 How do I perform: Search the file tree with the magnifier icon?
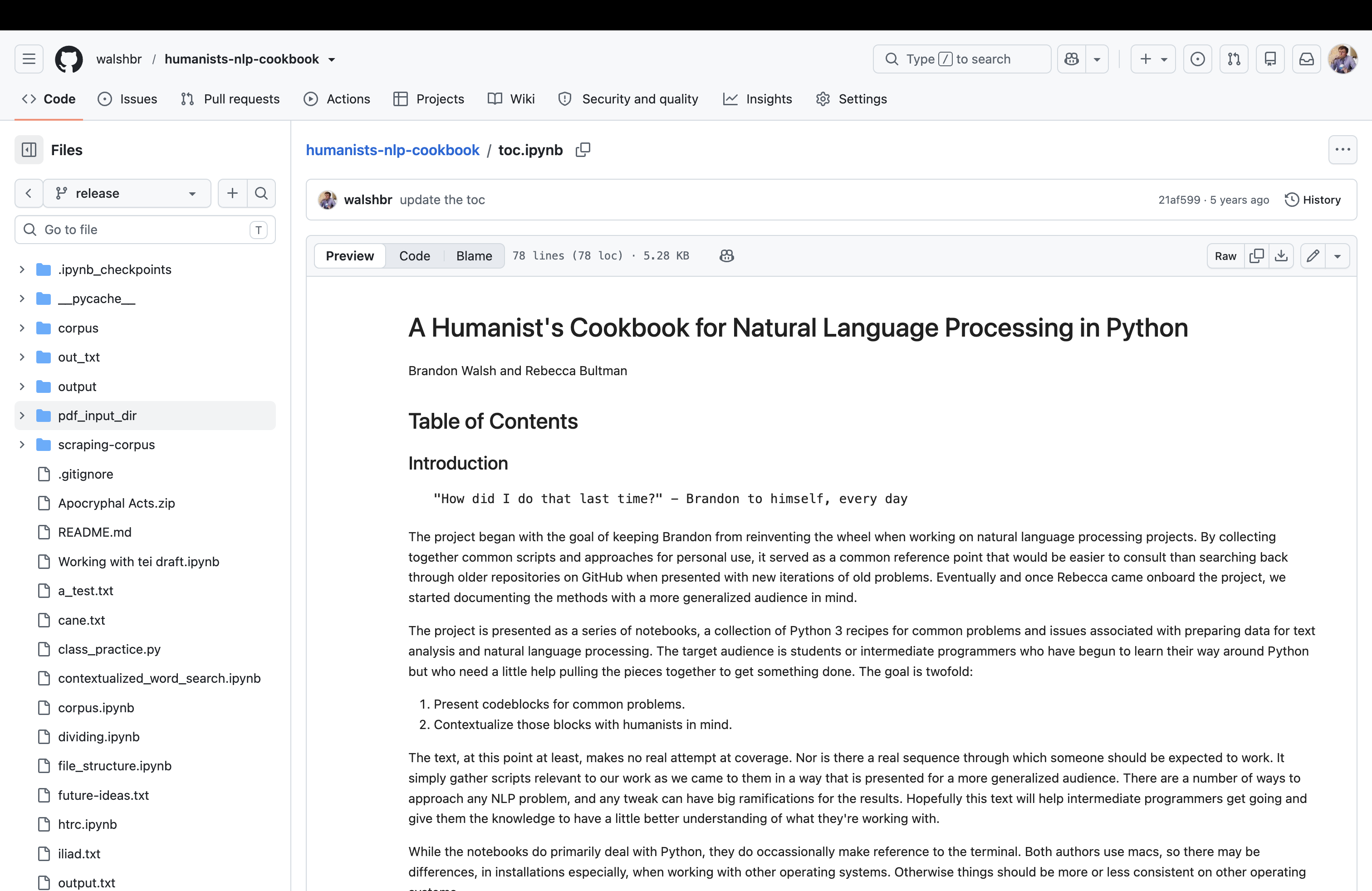point(261,193)
